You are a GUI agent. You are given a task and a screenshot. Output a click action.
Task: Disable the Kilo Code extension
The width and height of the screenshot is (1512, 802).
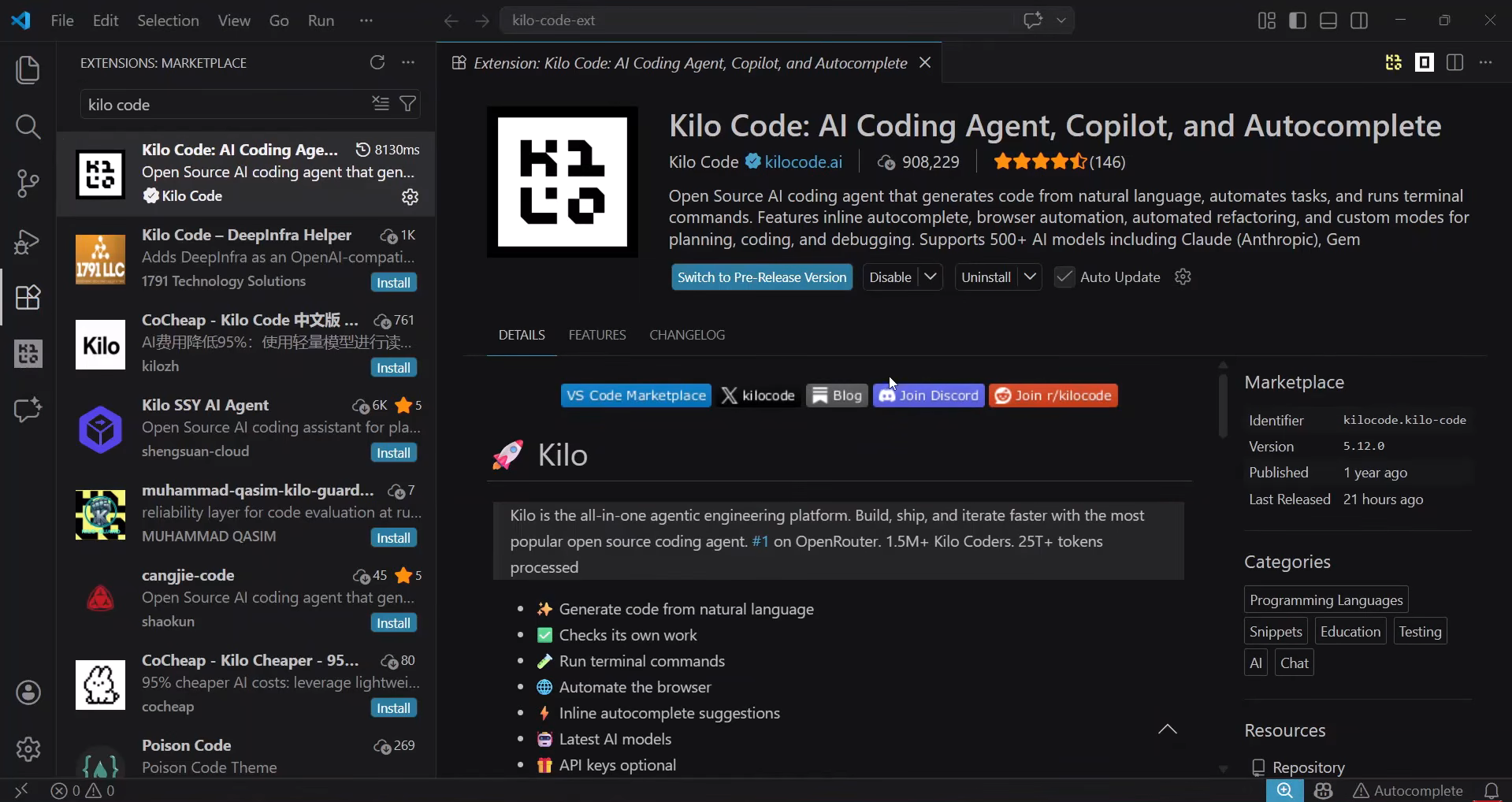890,277
